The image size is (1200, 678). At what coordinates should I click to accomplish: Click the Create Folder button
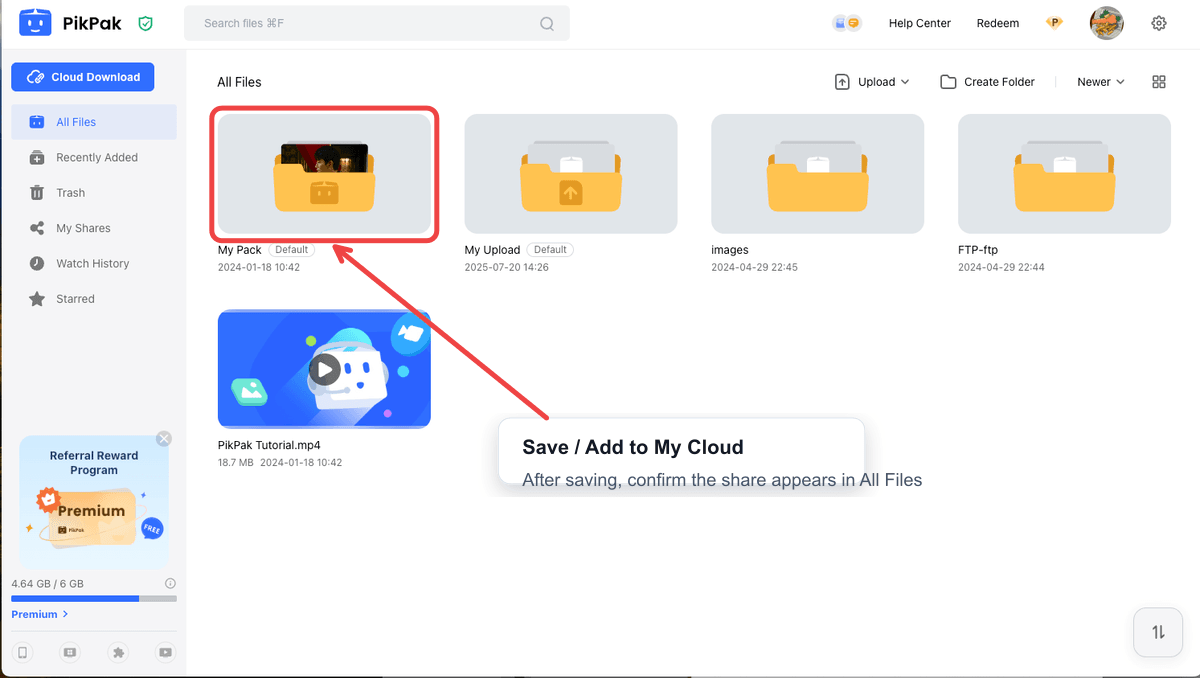pos(988,82)
